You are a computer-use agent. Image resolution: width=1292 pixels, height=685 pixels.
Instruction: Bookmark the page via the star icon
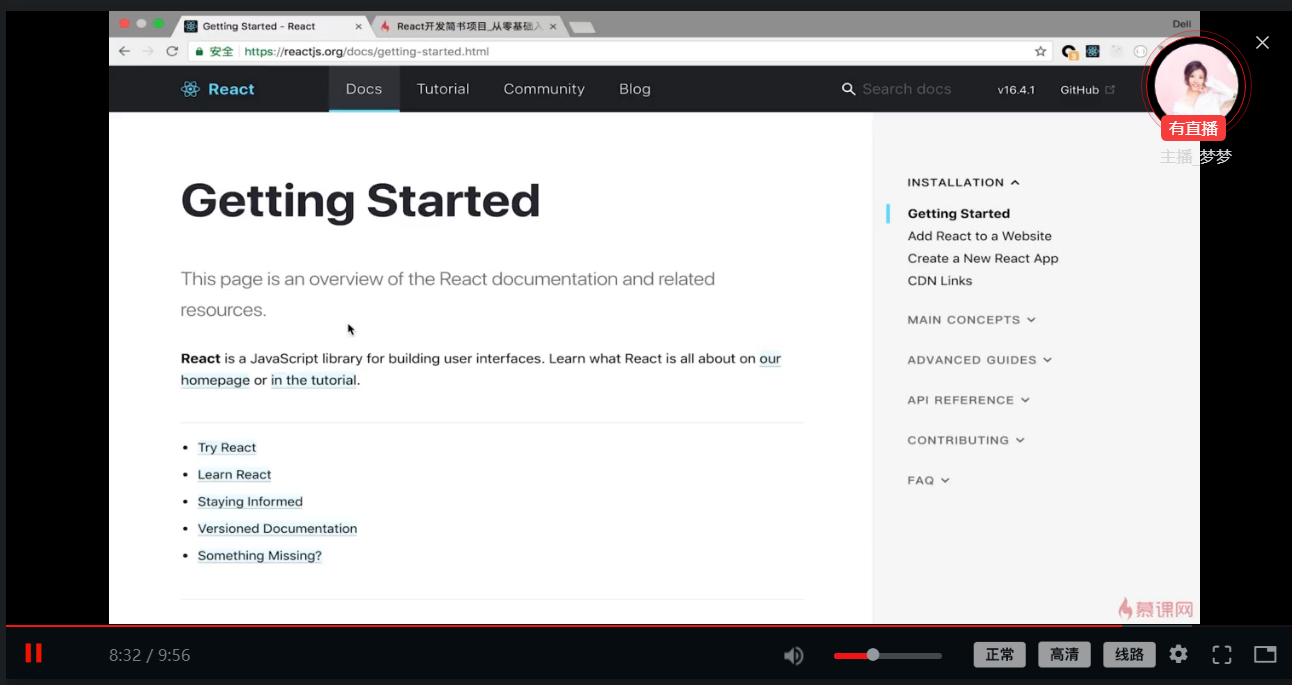(1040, 50)
